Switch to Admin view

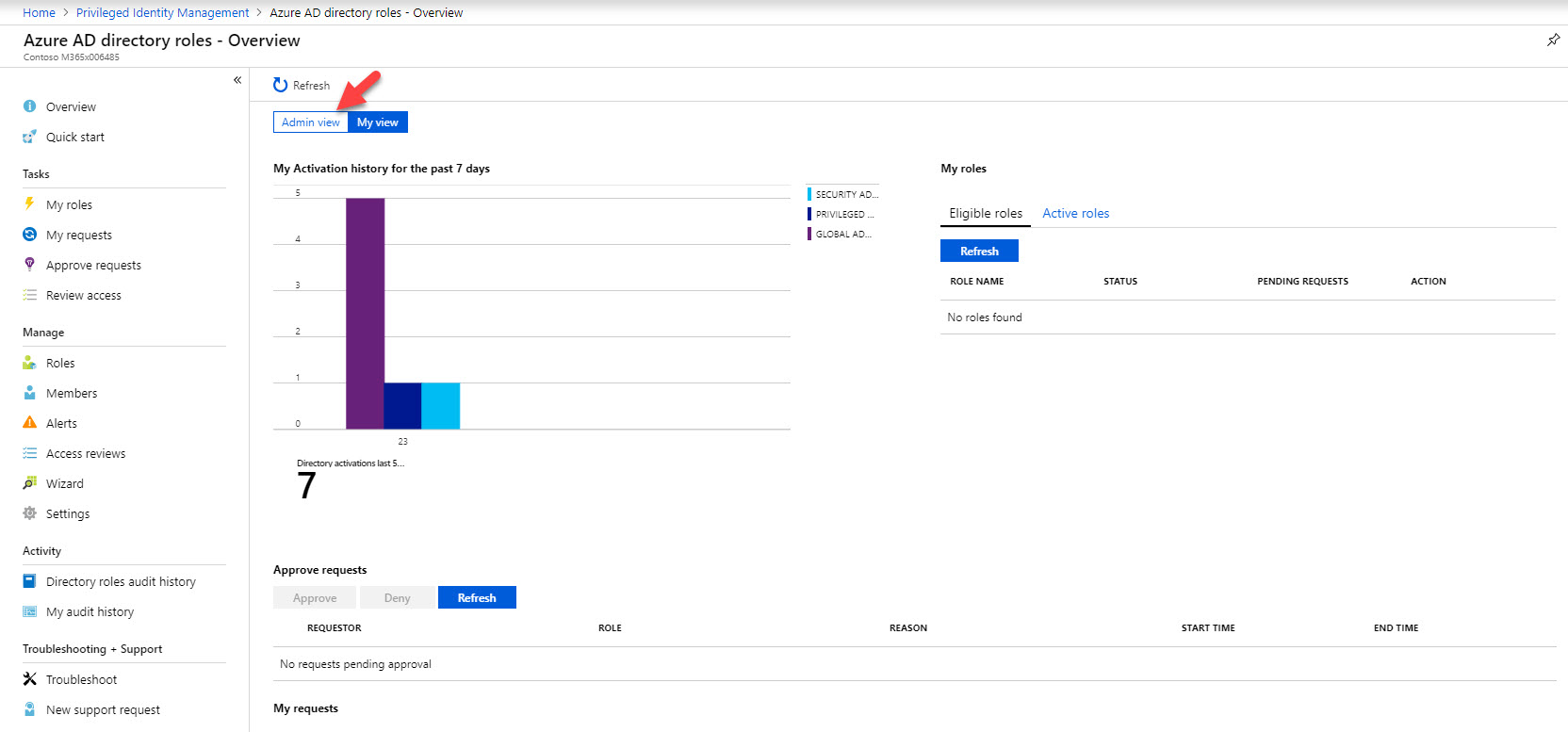(x=310, y=122)
